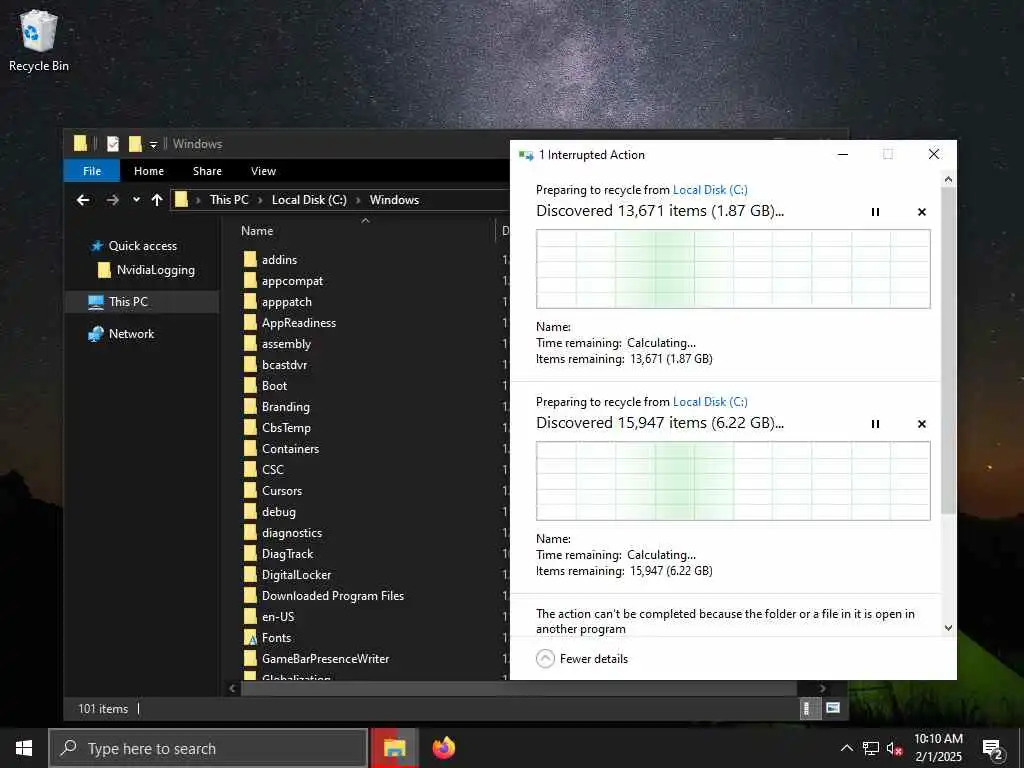Screen dimensions: 1024x768
Task: Open the Action Center notifications icon
Action: pos(993,750)
